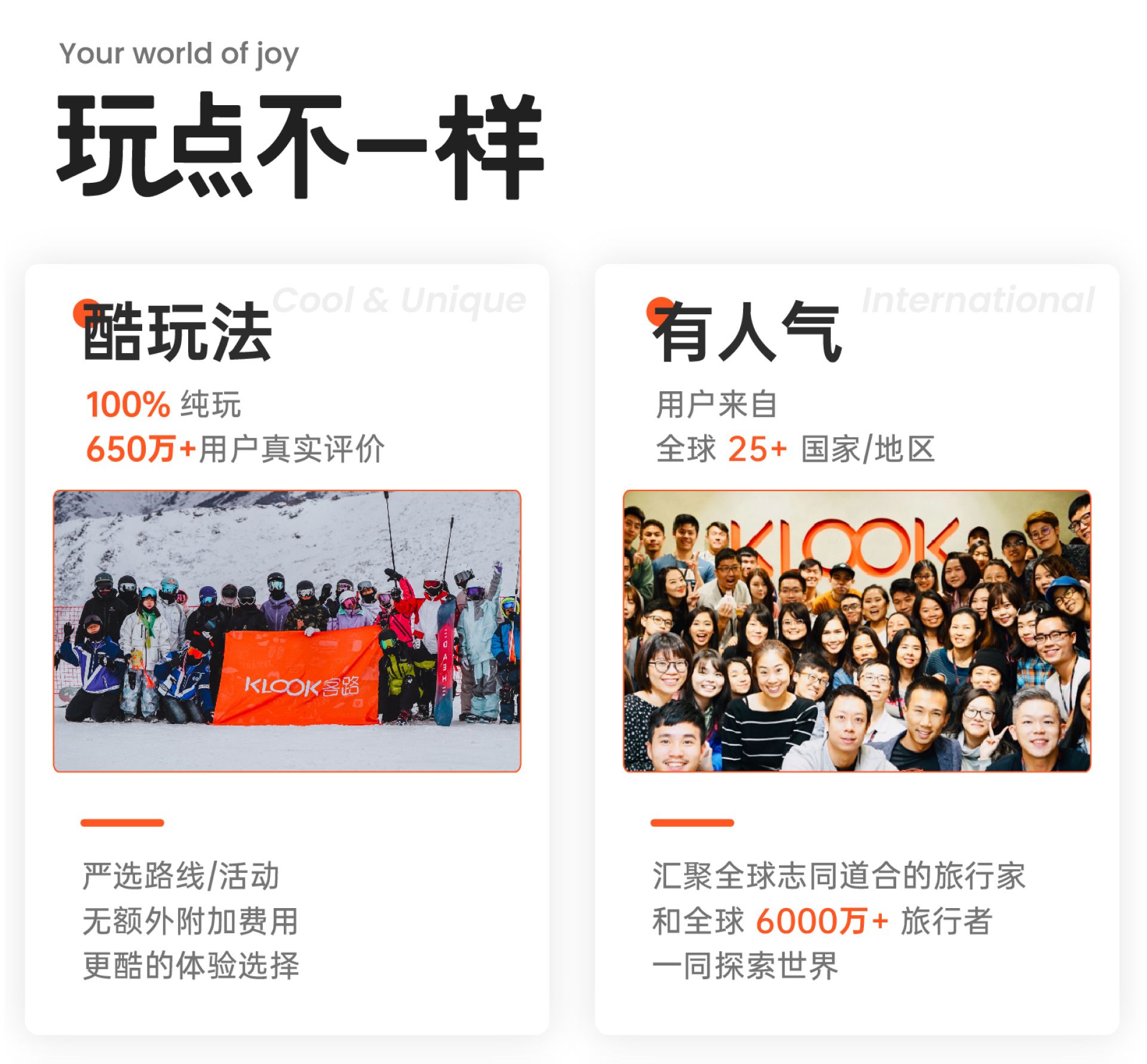Click the 玩点不一样 main headline

[x=300, y=145]
